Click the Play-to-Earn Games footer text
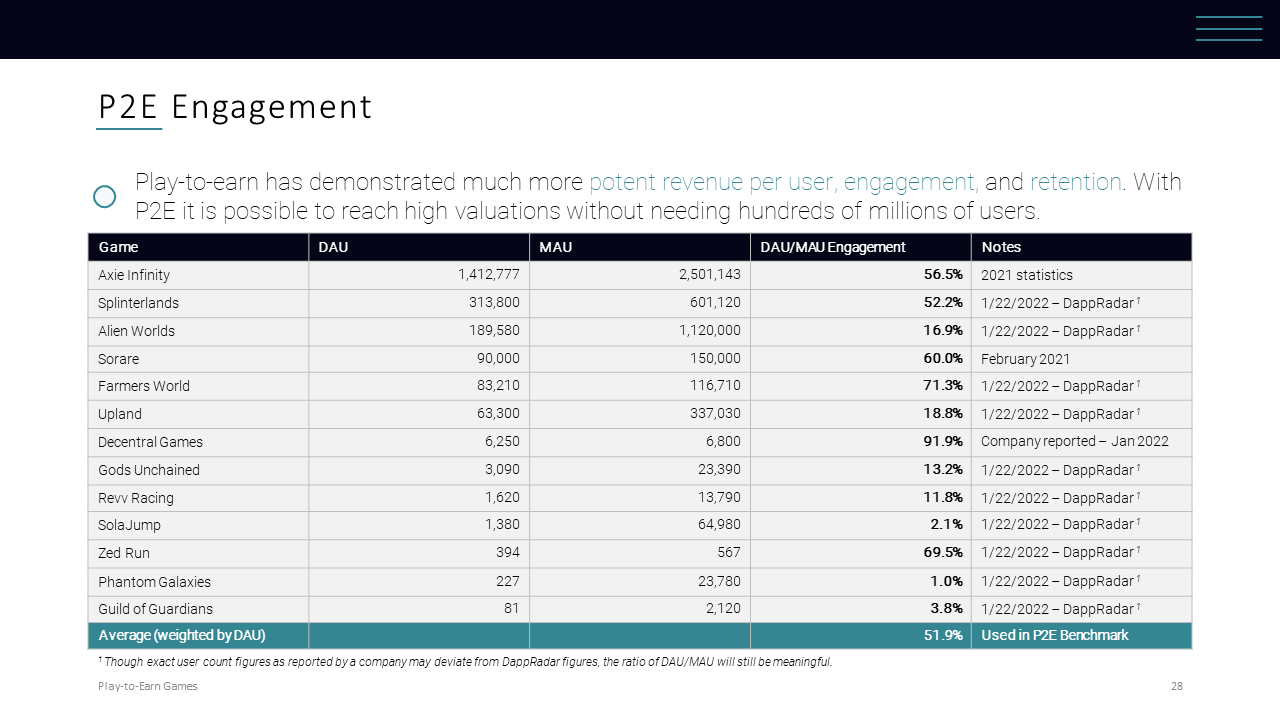Screen dimensions: 1280x720 [x=148, y=687]
